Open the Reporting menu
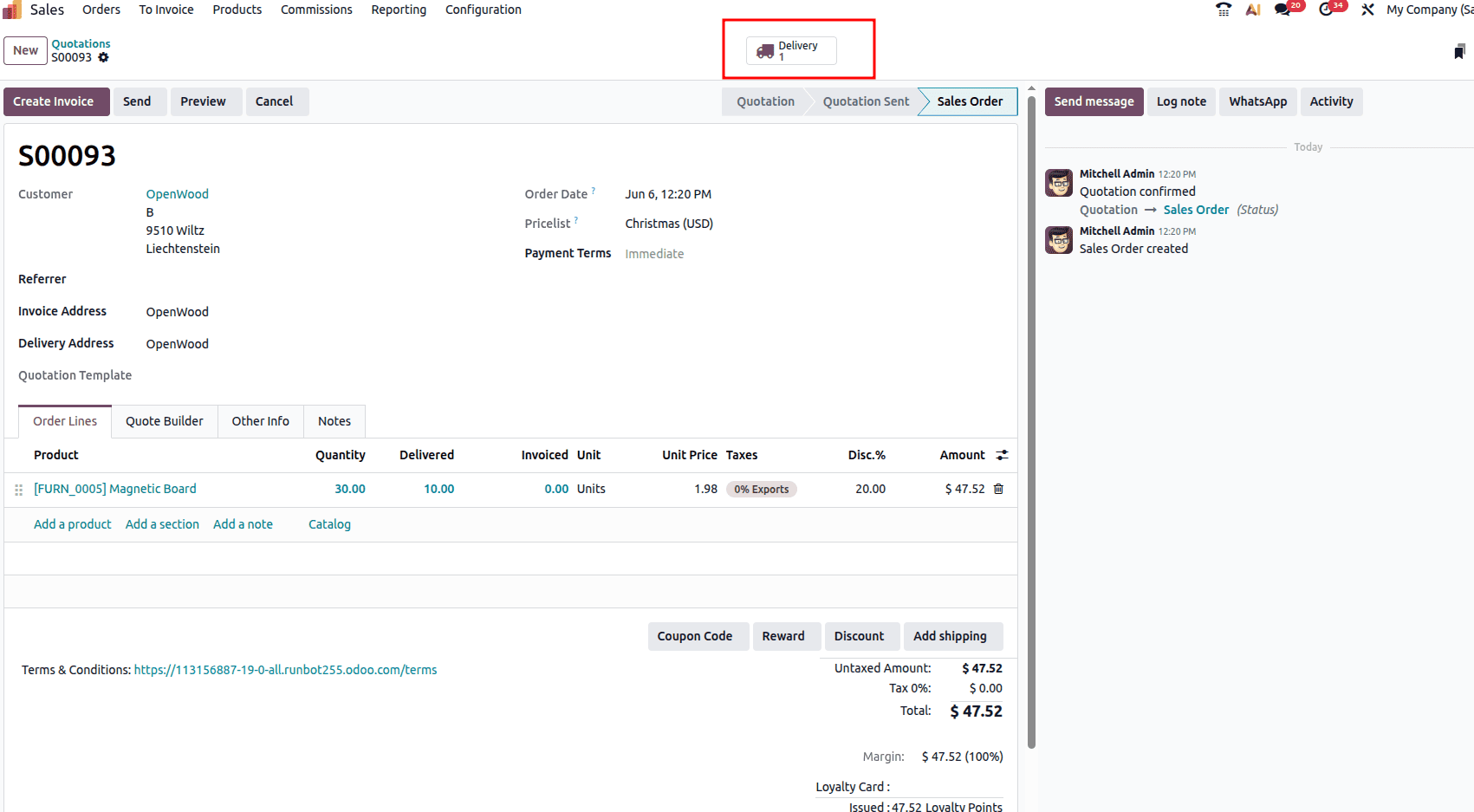Screen dimensions: 1474x812 coord(399,10)
